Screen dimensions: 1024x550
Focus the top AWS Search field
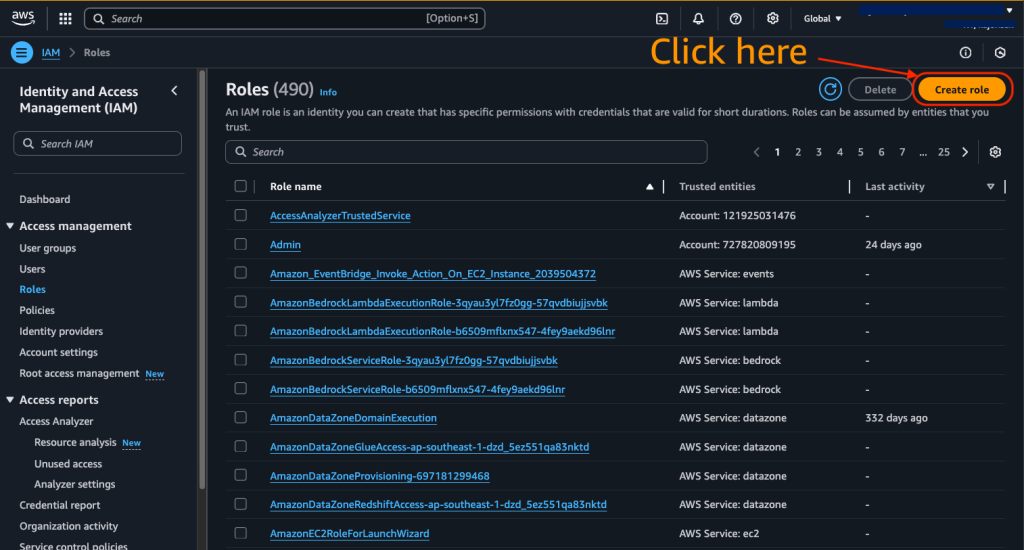(285, 18)
